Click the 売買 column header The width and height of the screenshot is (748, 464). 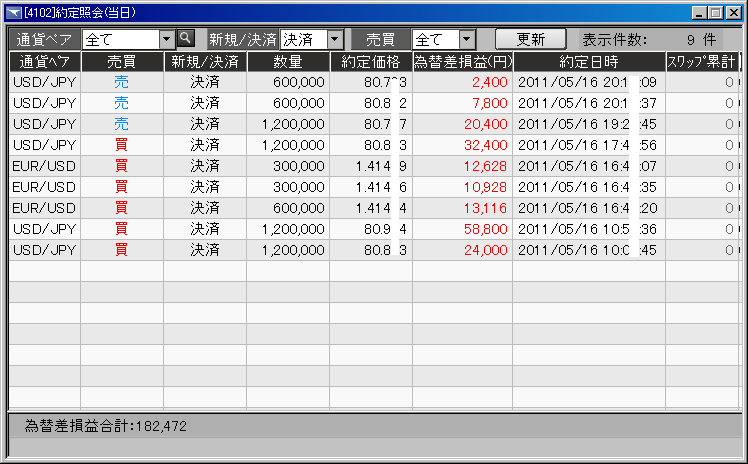121,61
